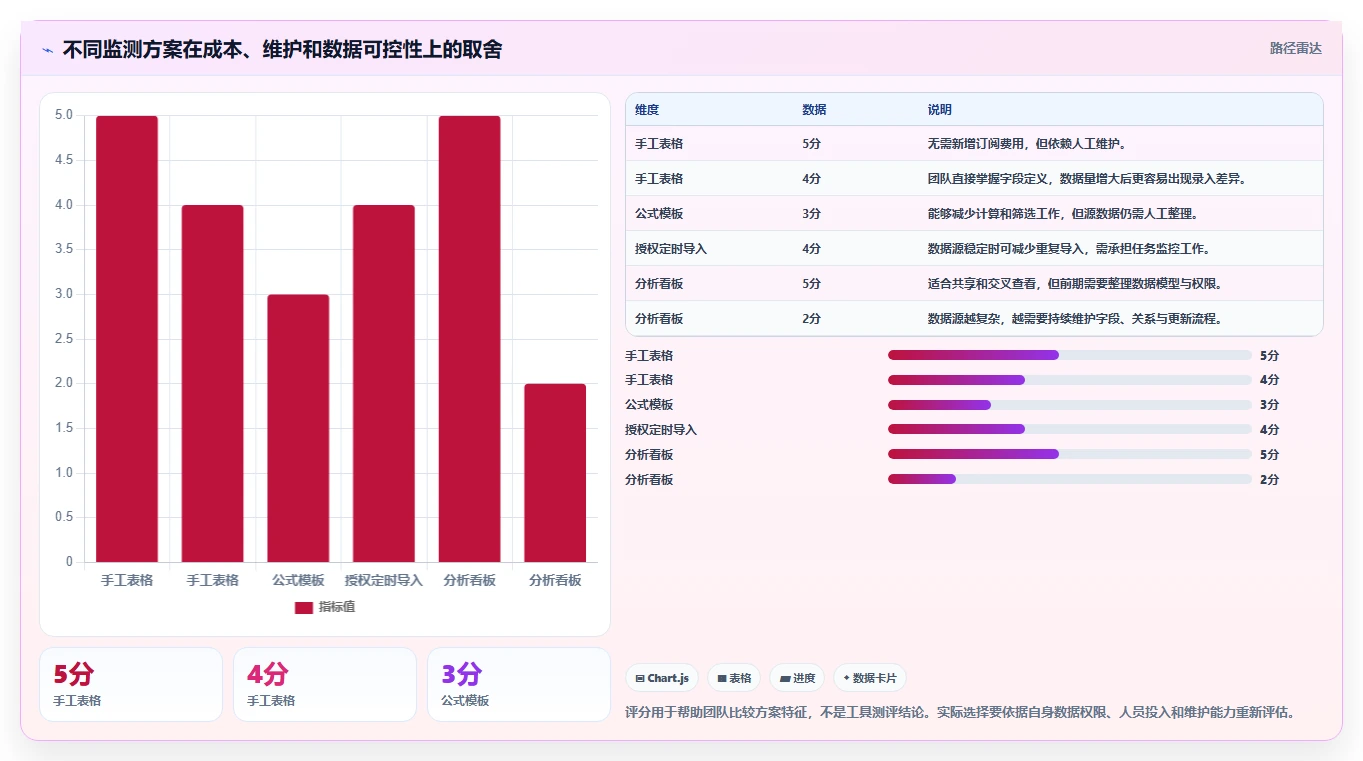Screen dimensions: 1363x761
Task: Click the 分析看板 chart bar reaching 5.0
Action: (x=469, y=339)
